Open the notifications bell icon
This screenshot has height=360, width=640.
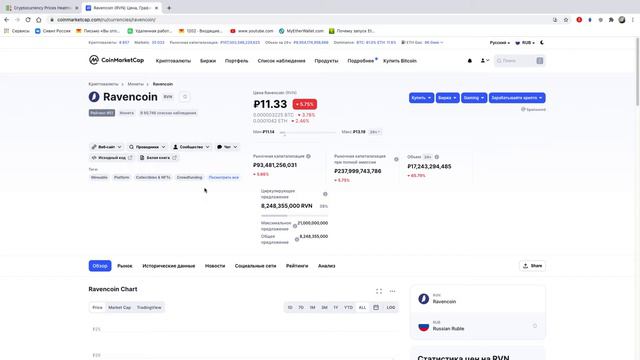point(469,61)
